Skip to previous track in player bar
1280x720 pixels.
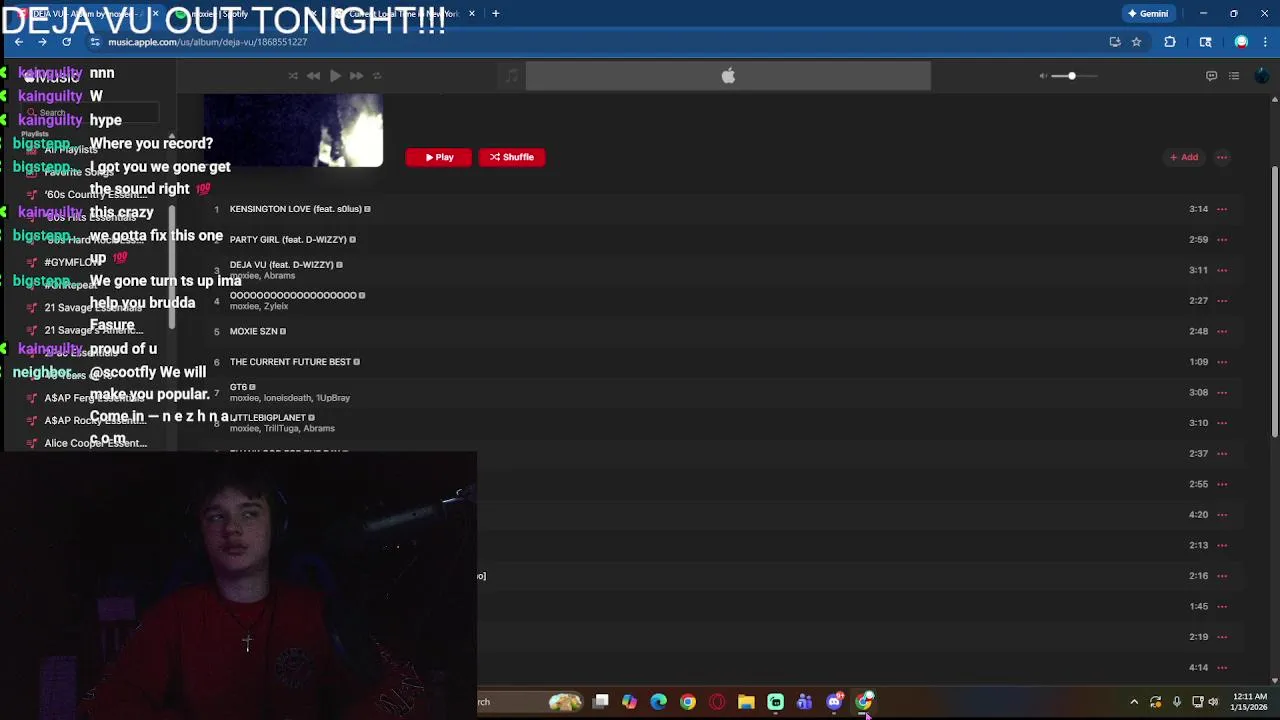point(313,76)
